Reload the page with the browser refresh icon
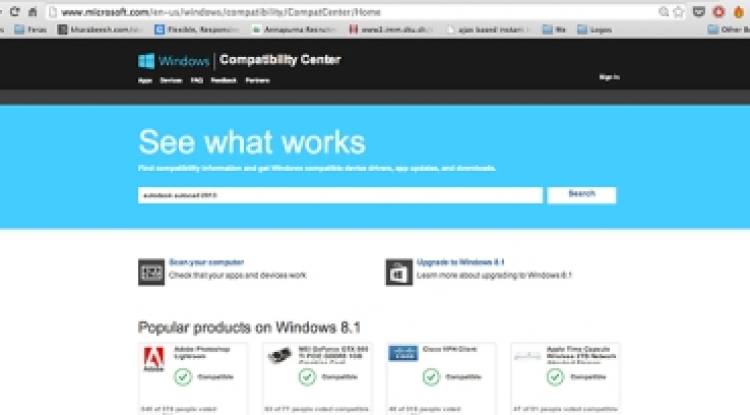Screen dimensions: 750x415 pos(15,11)
